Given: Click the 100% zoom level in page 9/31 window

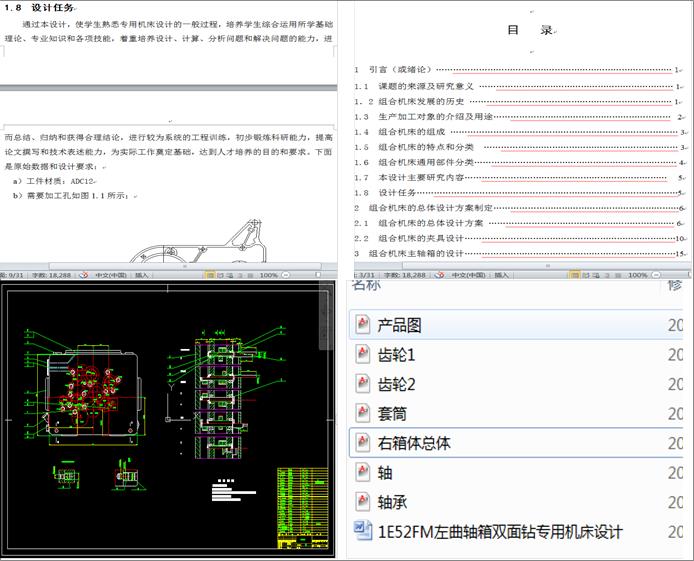Looking at the screenshot, I should tap(268, 275).
